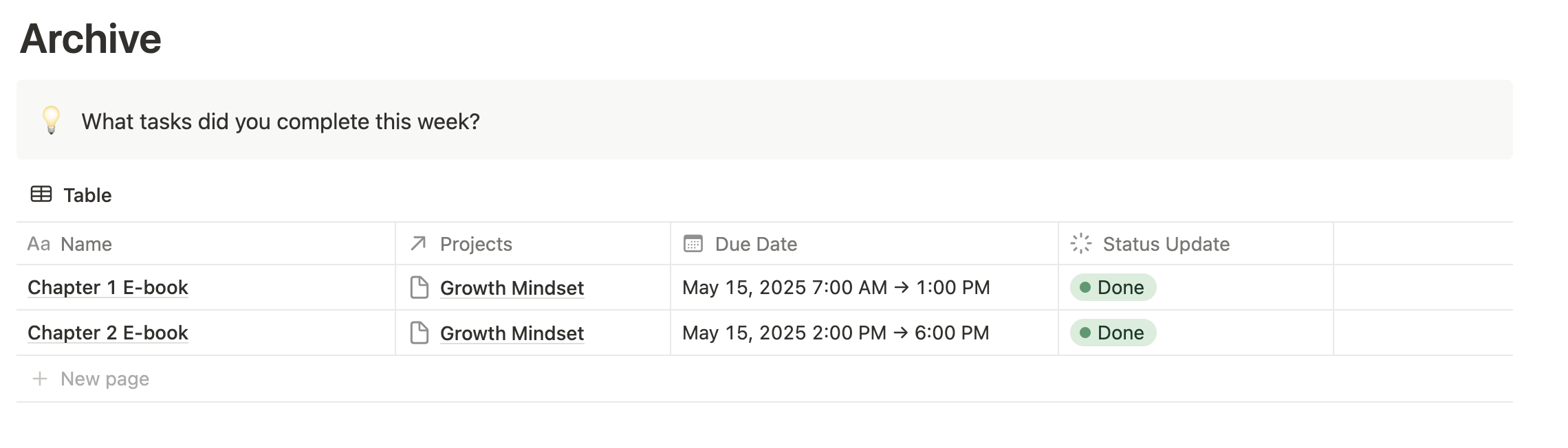
Task: Change Done status for Chapter 2 E-book
Action: pyautogui.click(x=1113, y=333)
